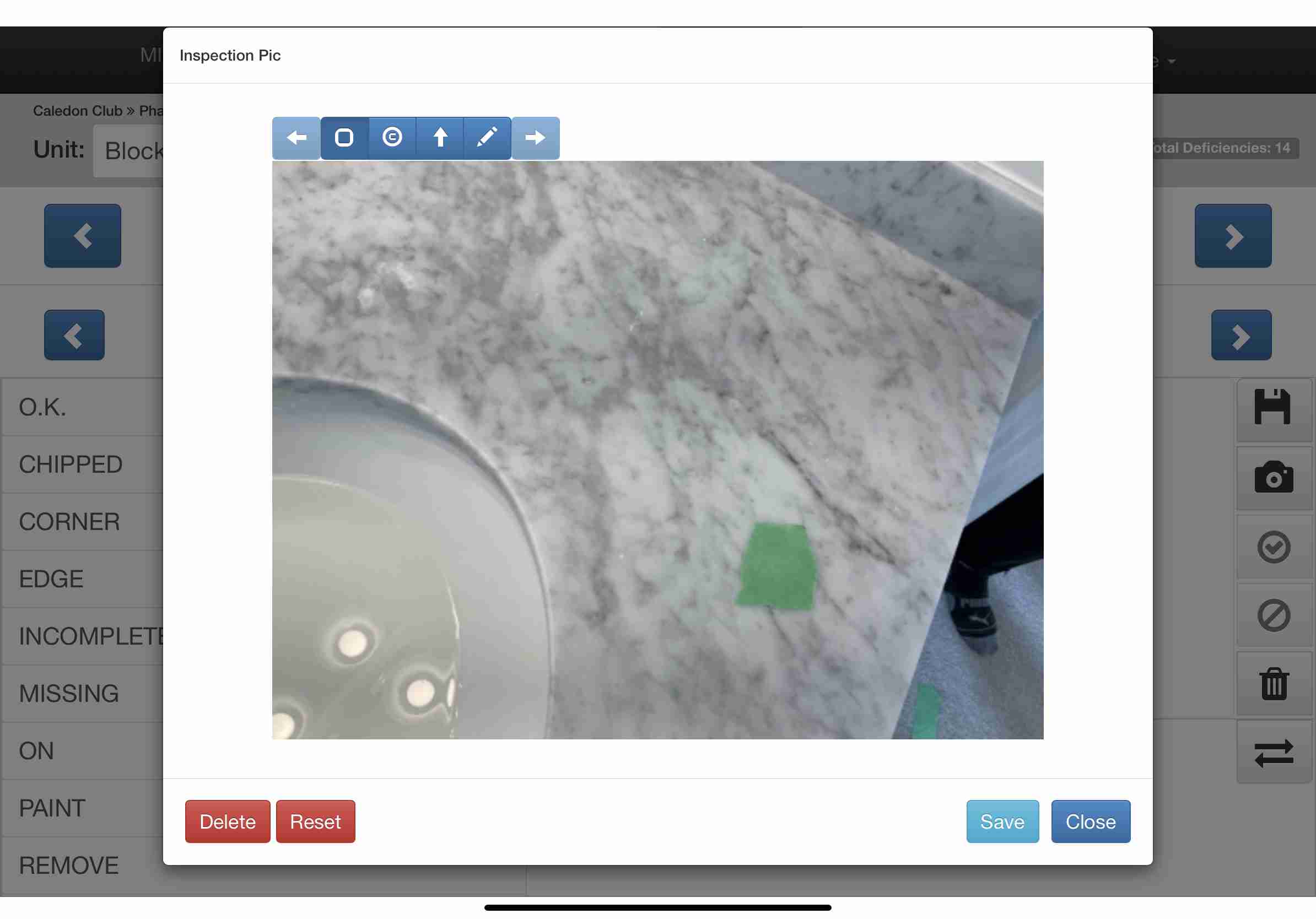This screenshot has height=919, width=1316.
Task: Select the INCOMPLETE option in the list
Action: coord(83,636)
